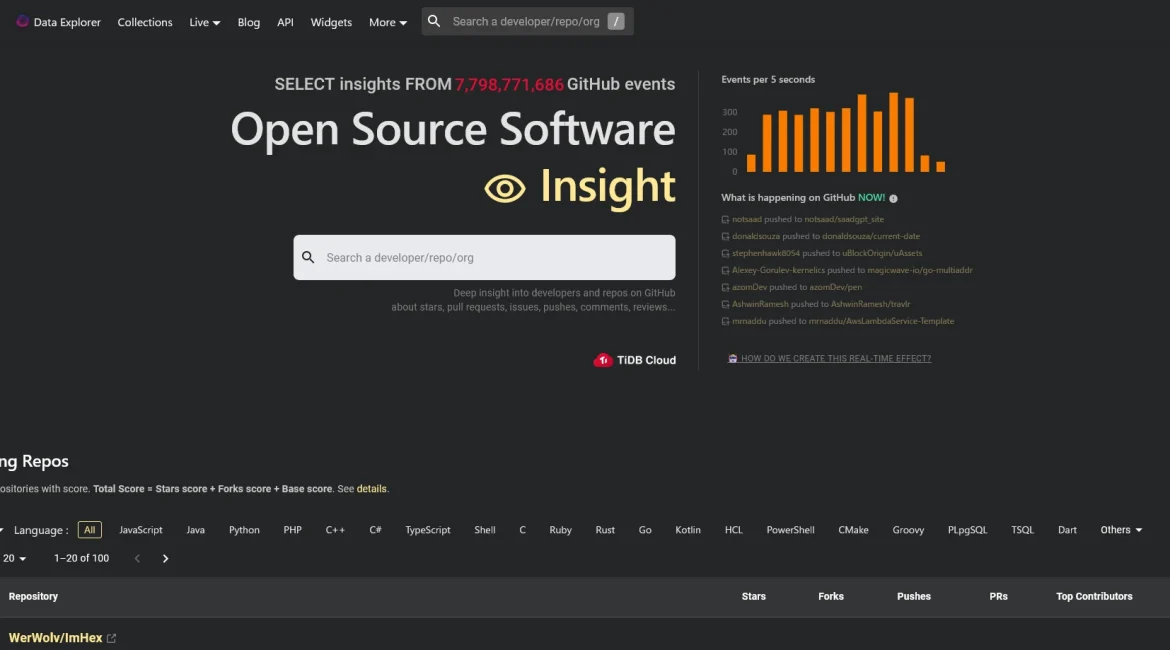This screenshot has height=650, width=1170.
Task: Click the push event icon beside notsaad
Action: (x=725, y=219)
